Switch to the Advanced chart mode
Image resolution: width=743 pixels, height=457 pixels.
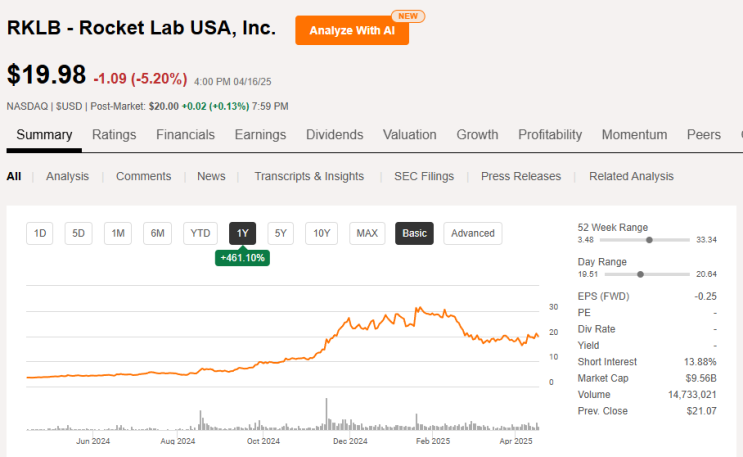point(473,233)
